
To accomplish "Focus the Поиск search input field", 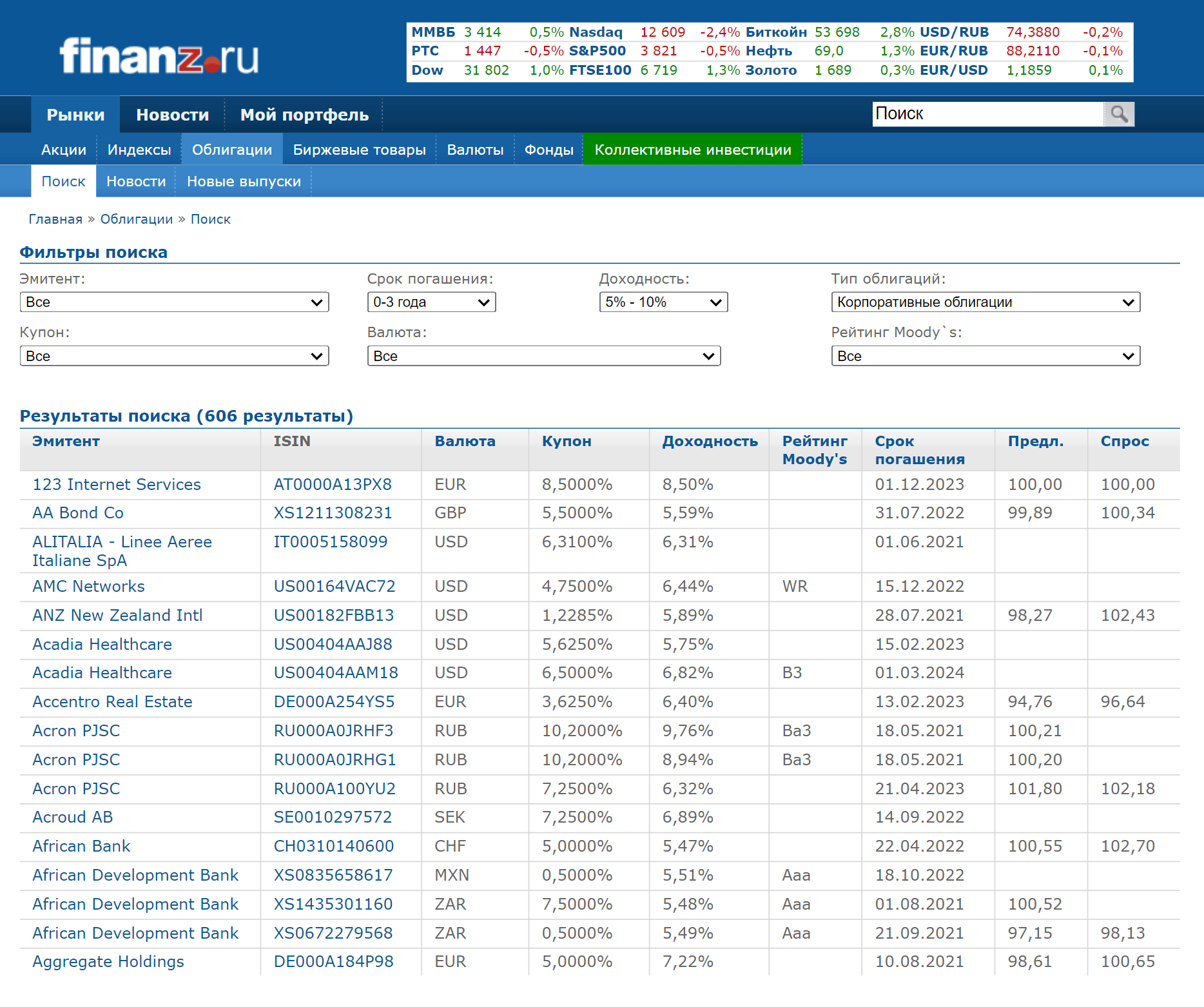I will [x=988, y=114].
